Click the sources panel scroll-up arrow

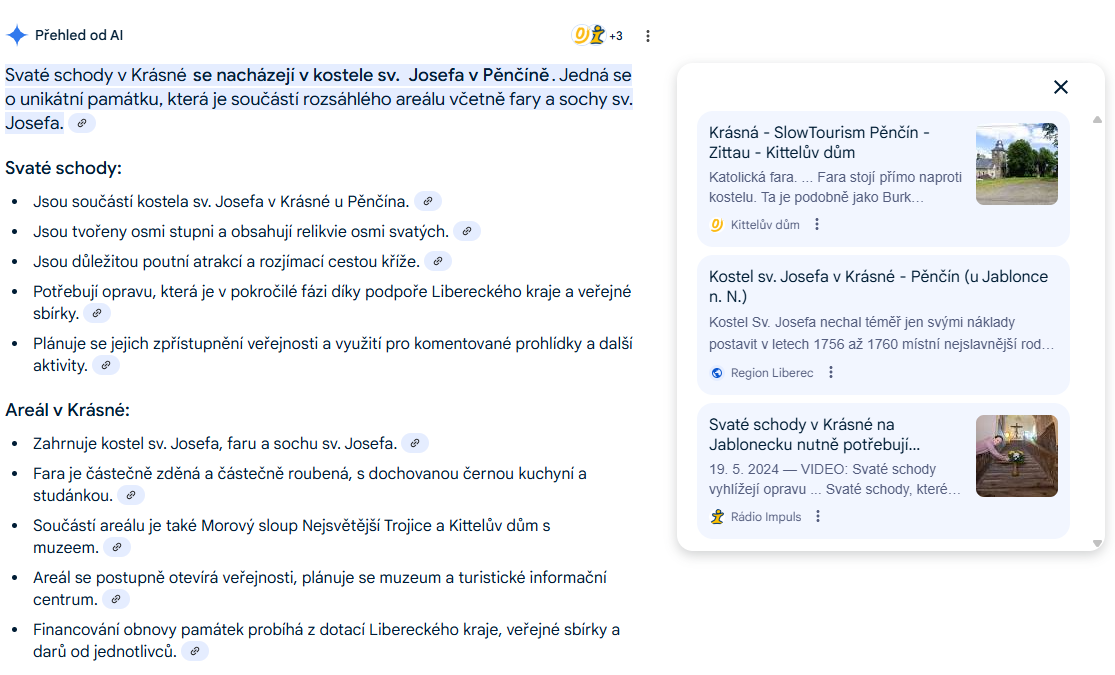1097,119
